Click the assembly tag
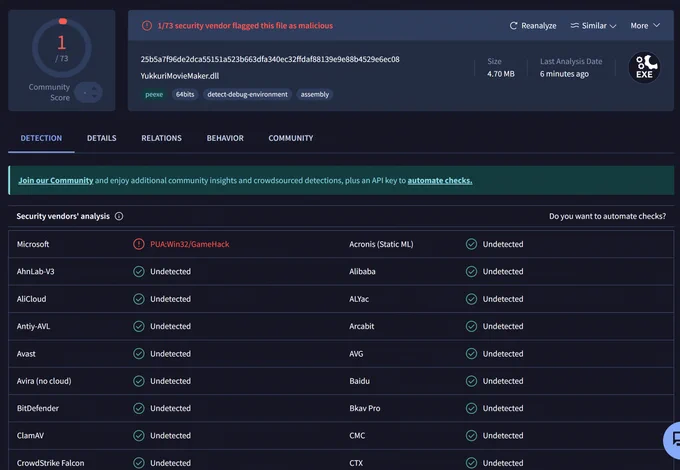This screenshot has height=470, width=680. 315,94
